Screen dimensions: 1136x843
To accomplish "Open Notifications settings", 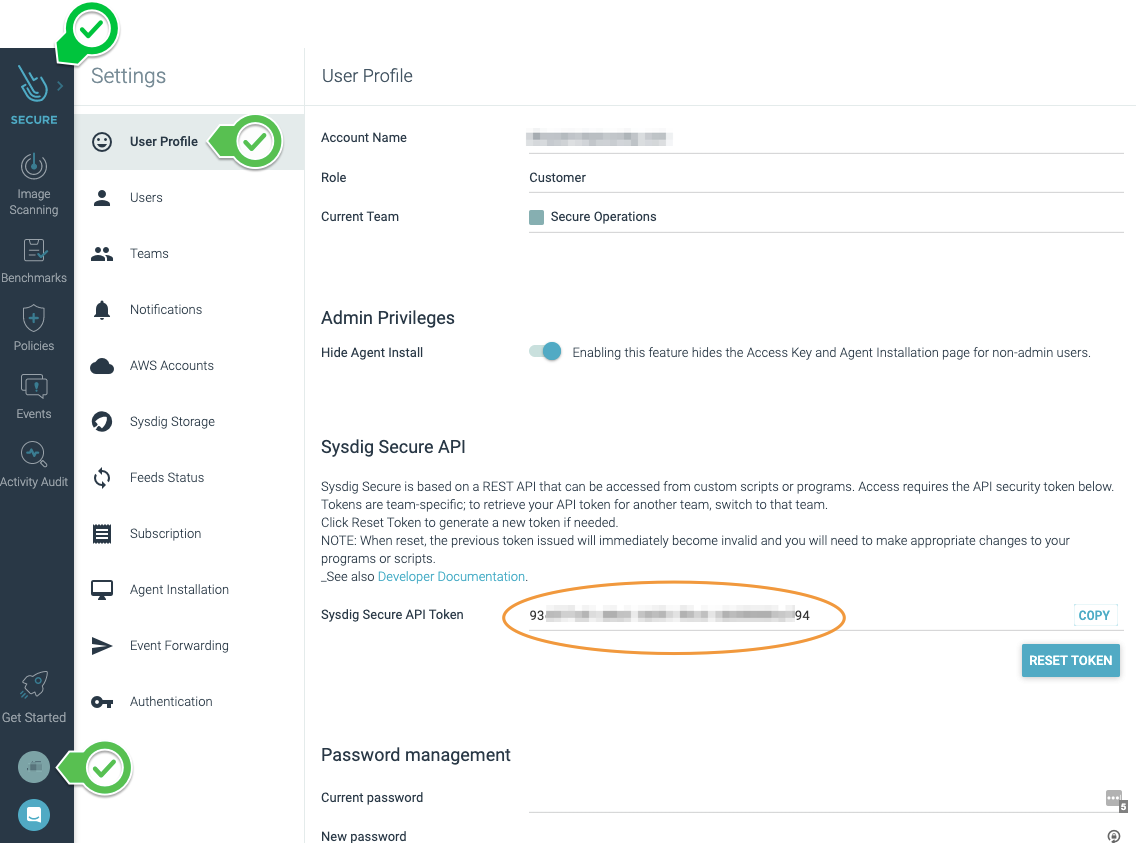I will tap(189, 310).
